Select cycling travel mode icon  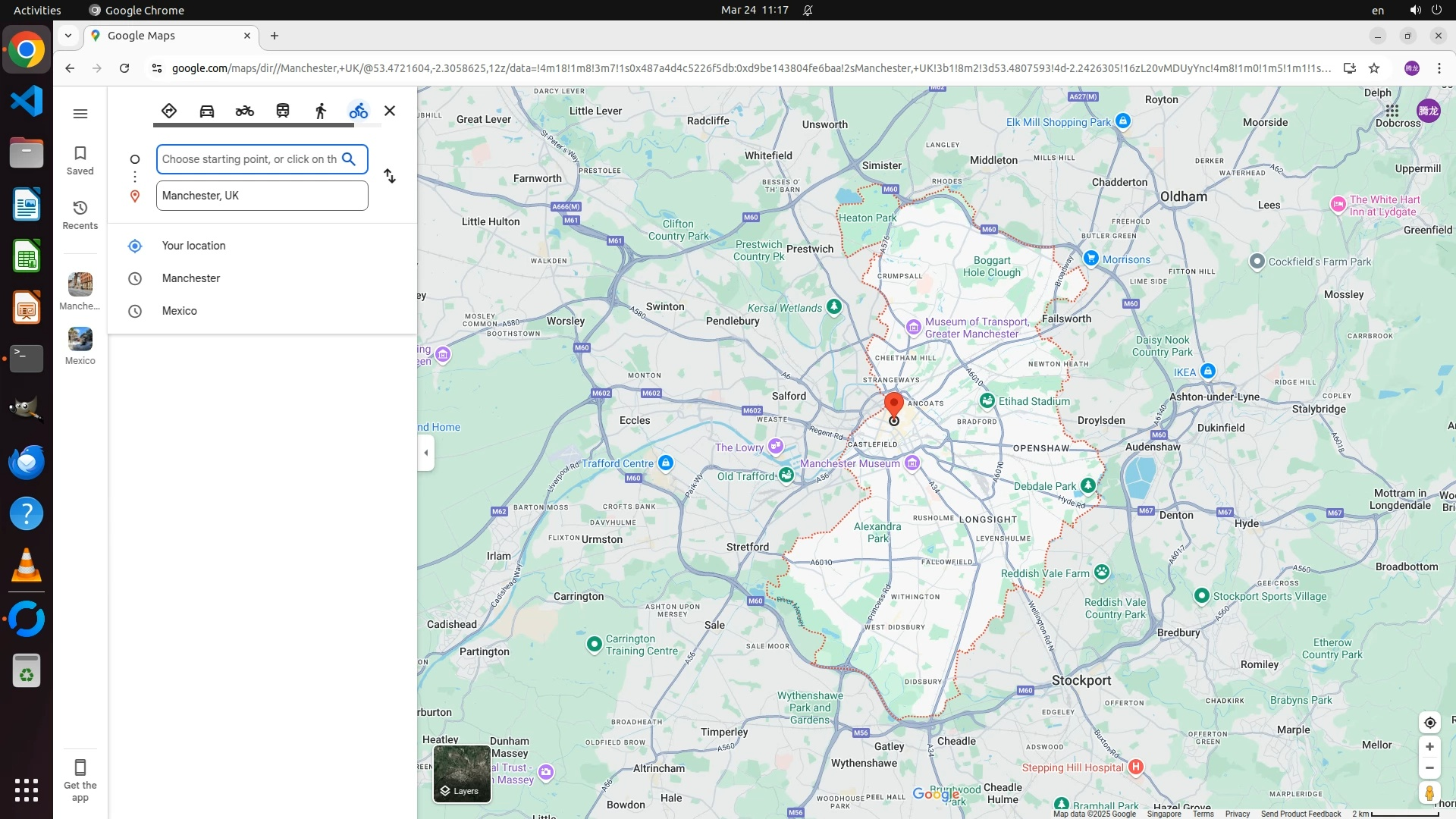(x=359, y=111)
